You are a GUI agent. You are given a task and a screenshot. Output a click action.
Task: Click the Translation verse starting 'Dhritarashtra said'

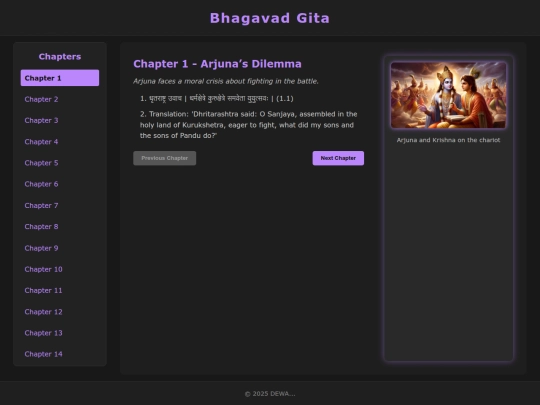(x=248, y=125)
